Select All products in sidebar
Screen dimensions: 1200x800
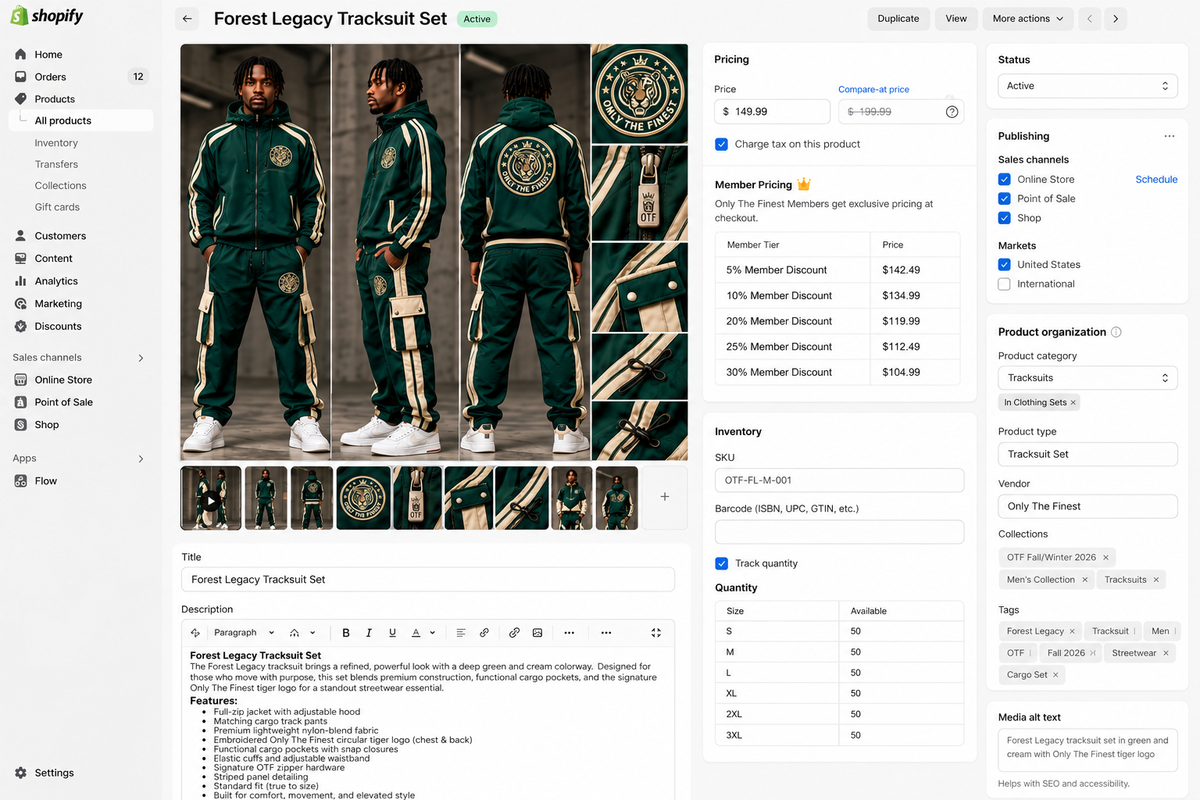(80, 121)
